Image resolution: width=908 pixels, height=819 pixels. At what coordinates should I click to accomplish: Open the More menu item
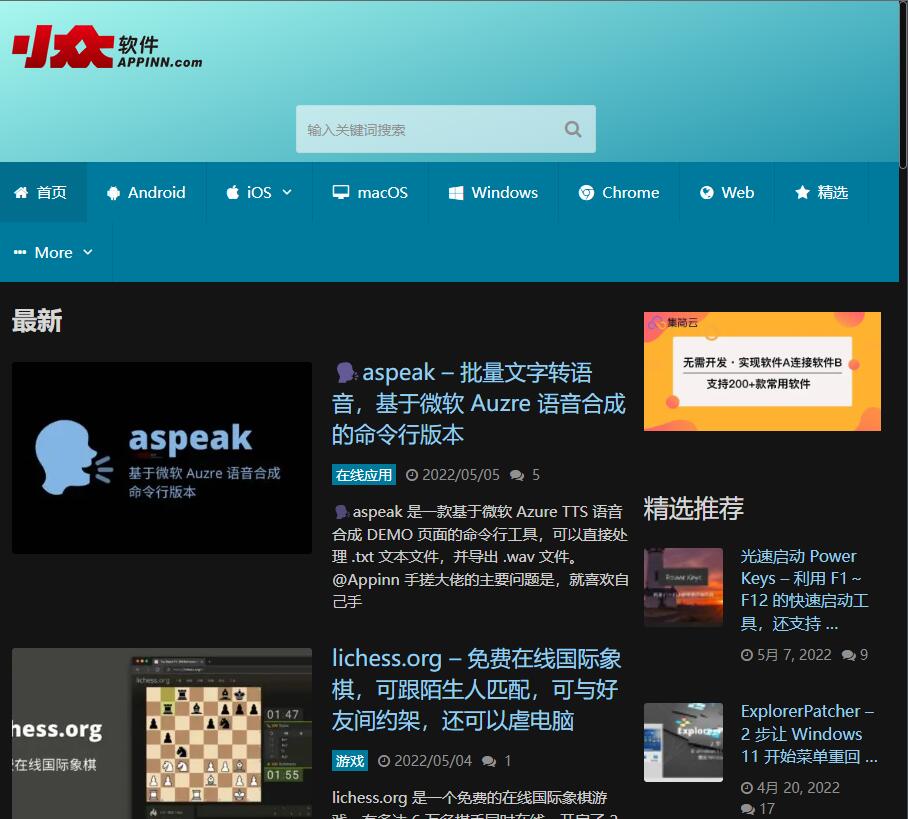[53, 253]
